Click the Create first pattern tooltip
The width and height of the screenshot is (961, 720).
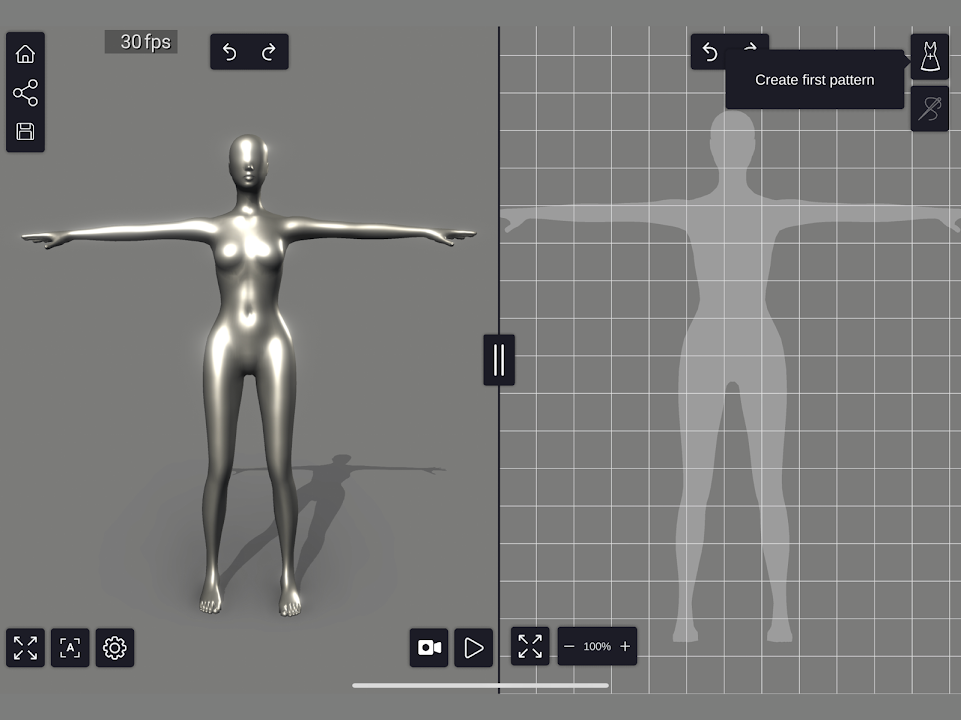pos(814,80)
